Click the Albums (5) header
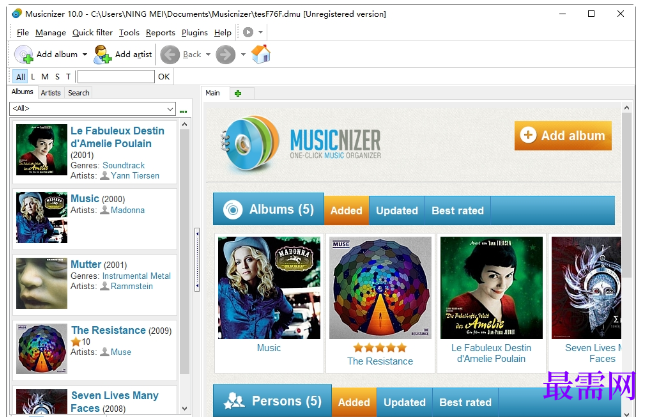The height and width of the screenshot is (417, 655). tap(269, 209)
